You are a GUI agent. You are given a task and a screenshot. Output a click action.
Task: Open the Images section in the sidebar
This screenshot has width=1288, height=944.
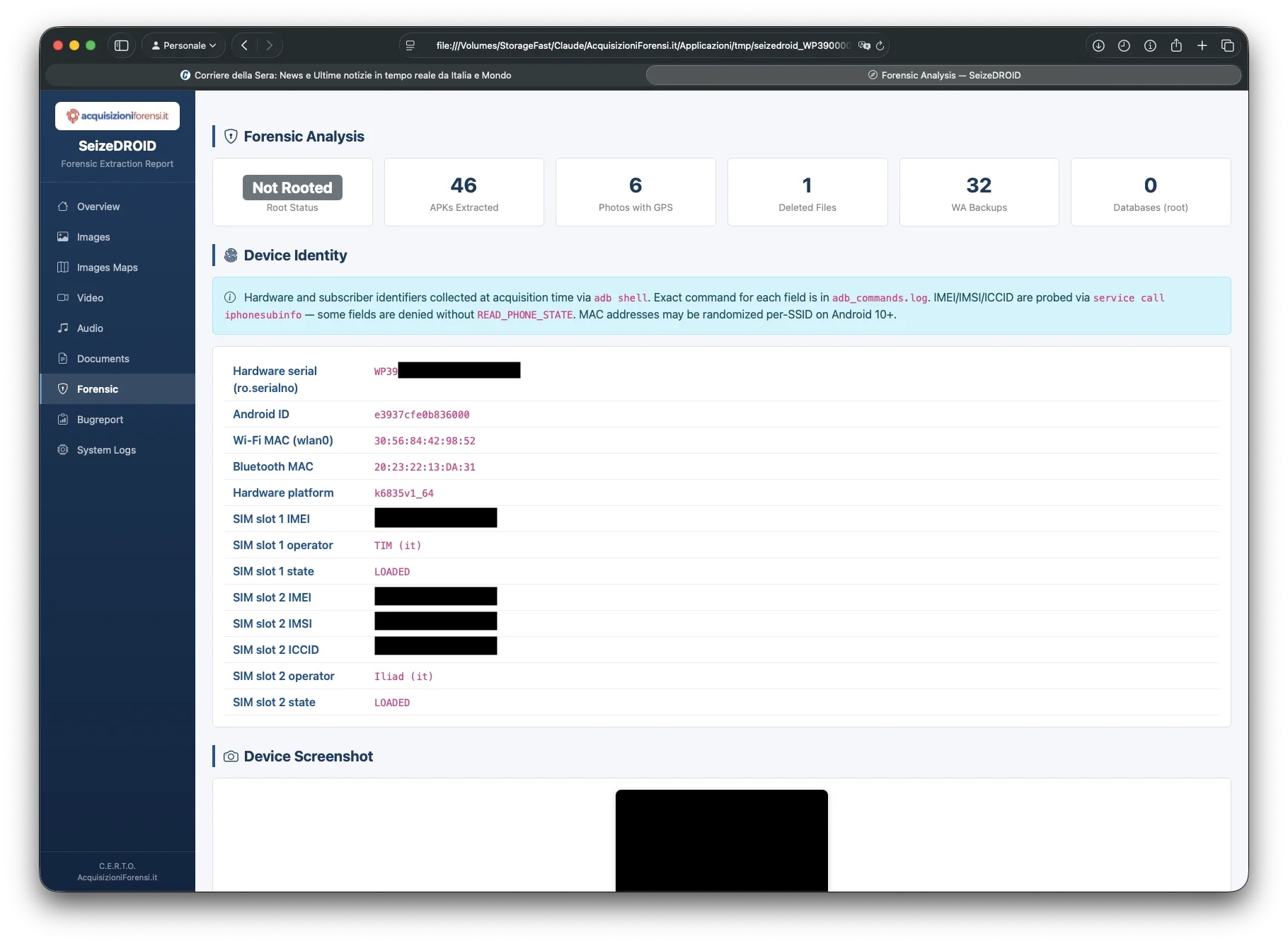click(93, 236)
